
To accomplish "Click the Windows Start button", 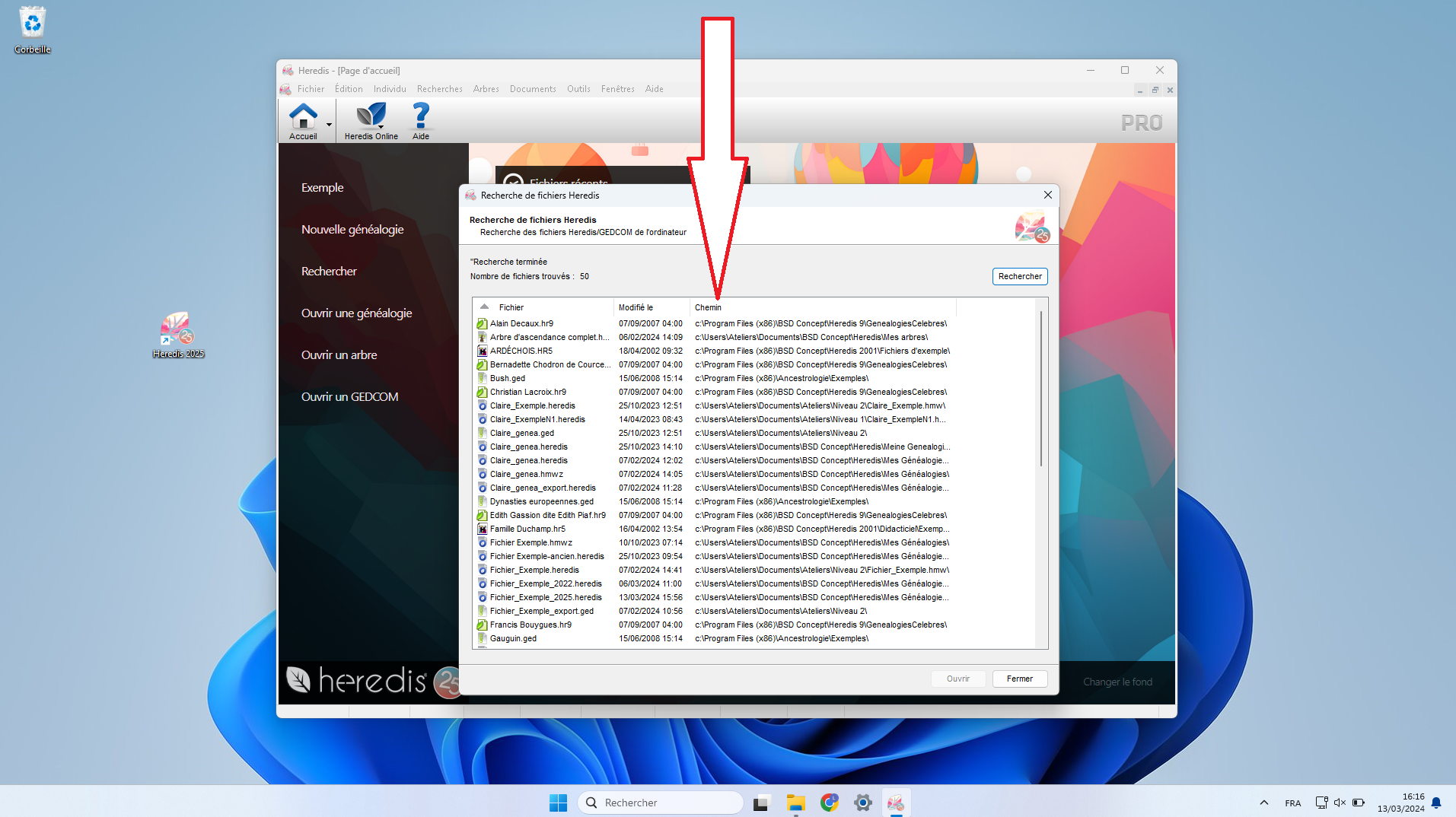I will point(558,803).
